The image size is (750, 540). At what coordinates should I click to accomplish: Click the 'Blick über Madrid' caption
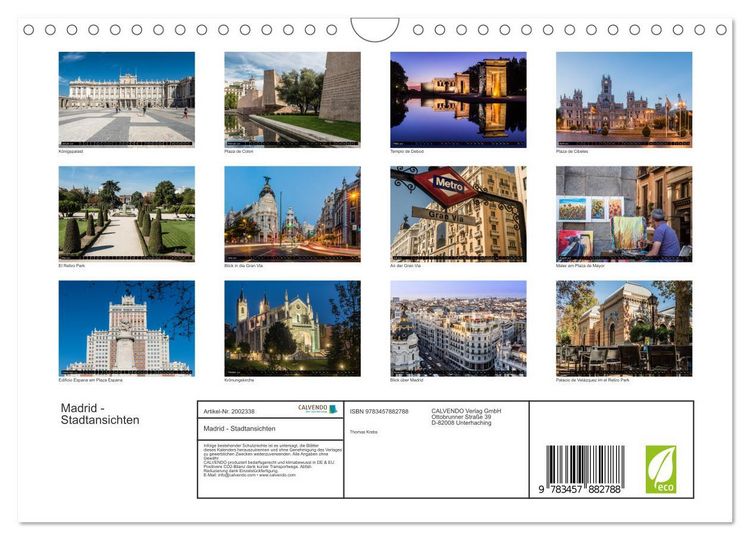(407, 380)
